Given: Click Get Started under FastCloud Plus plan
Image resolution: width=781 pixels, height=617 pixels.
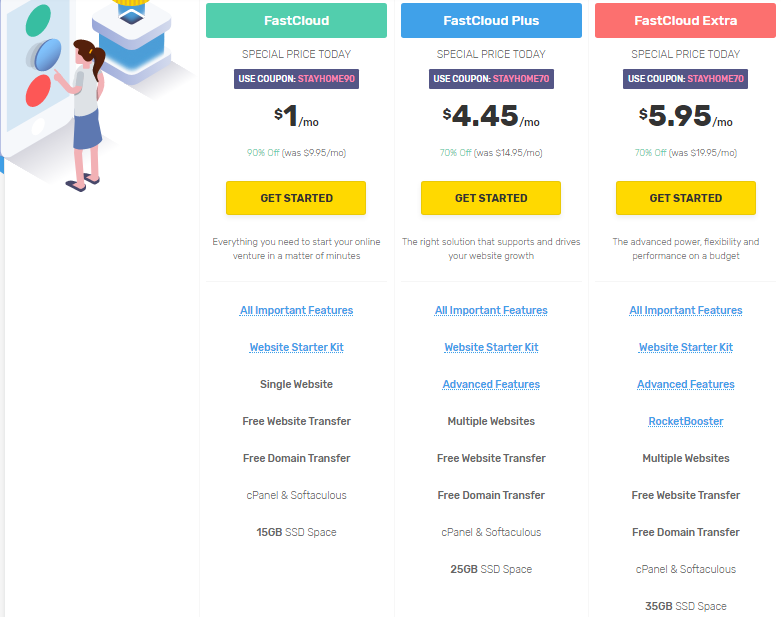Looking at the screenshot, I should (x=491, y=198).
